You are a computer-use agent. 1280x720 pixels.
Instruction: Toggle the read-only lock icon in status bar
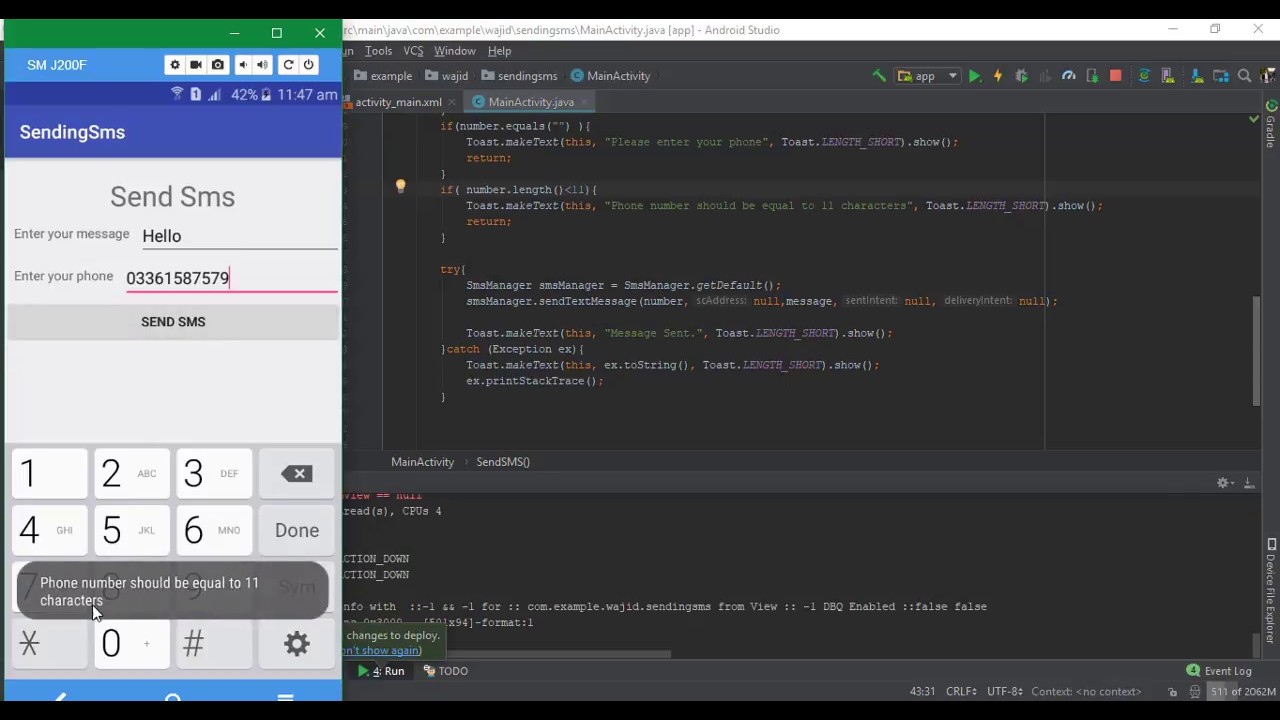(1173, 692)
